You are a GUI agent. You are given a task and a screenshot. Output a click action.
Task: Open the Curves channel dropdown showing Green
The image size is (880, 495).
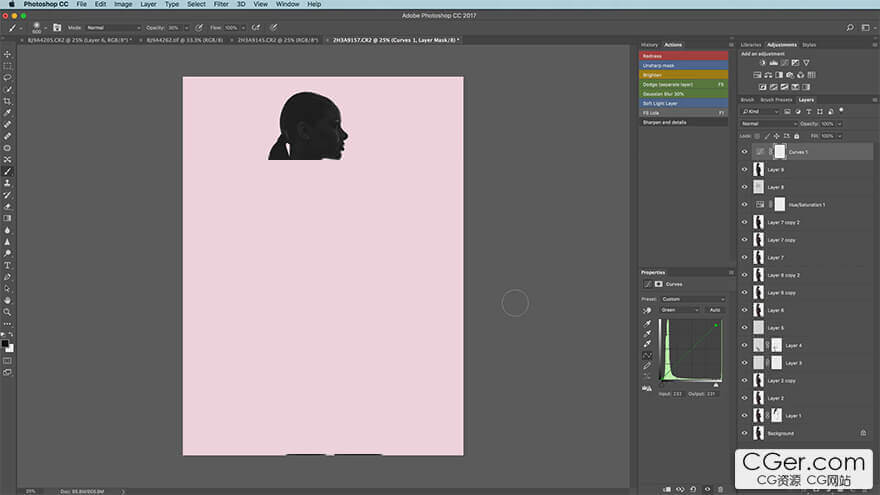pos(679,310)
